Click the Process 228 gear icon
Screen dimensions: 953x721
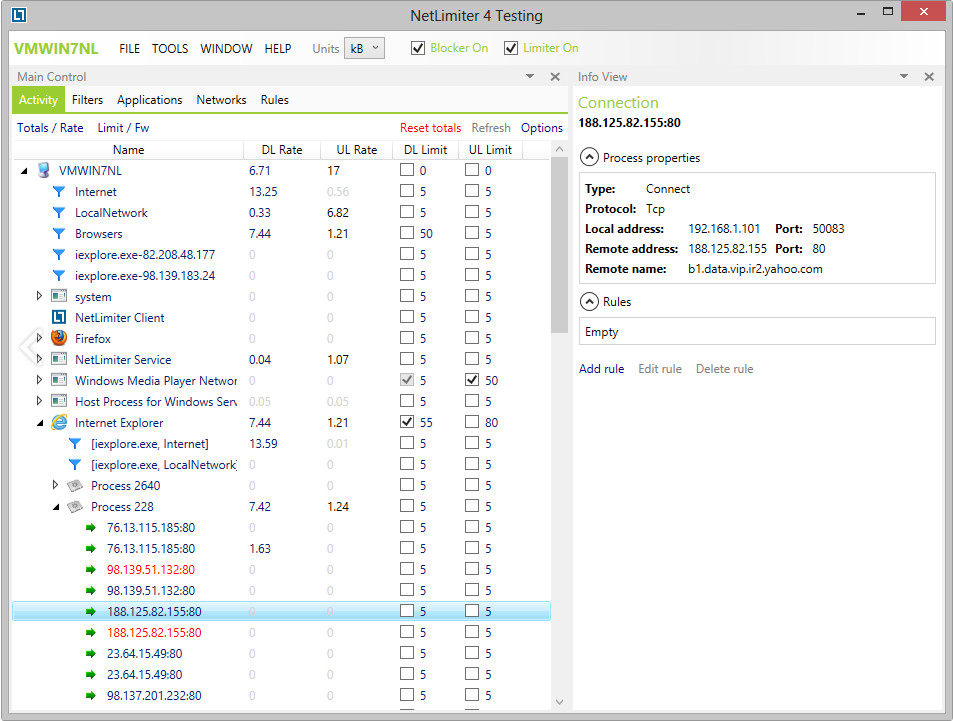pos(75,506)
